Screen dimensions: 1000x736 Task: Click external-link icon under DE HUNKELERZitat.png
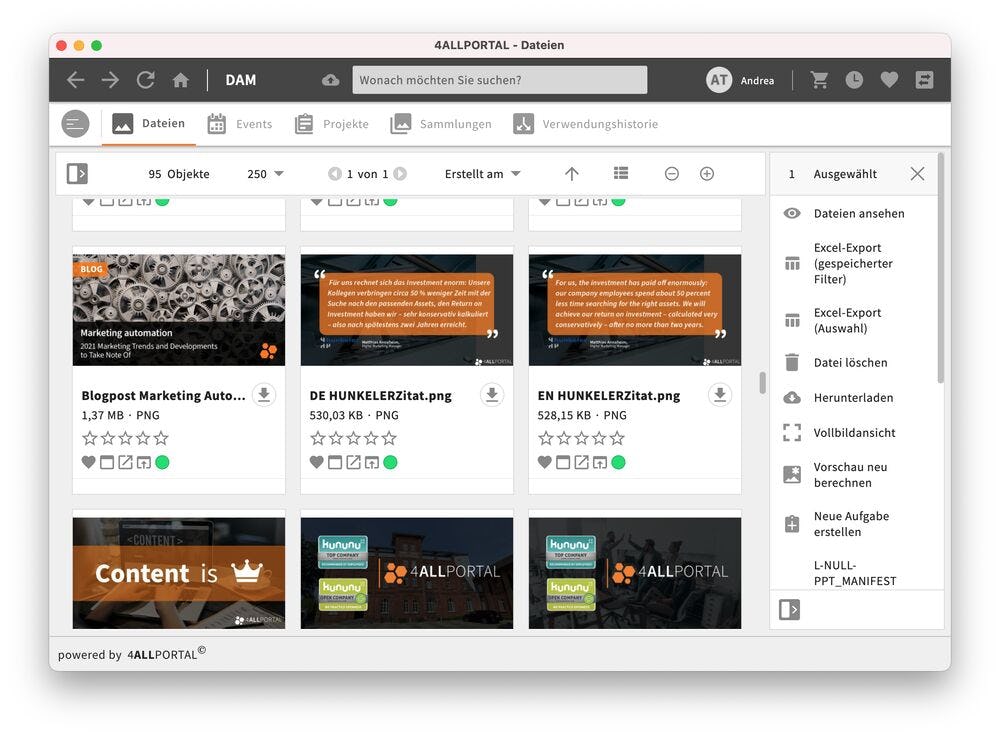353,462
